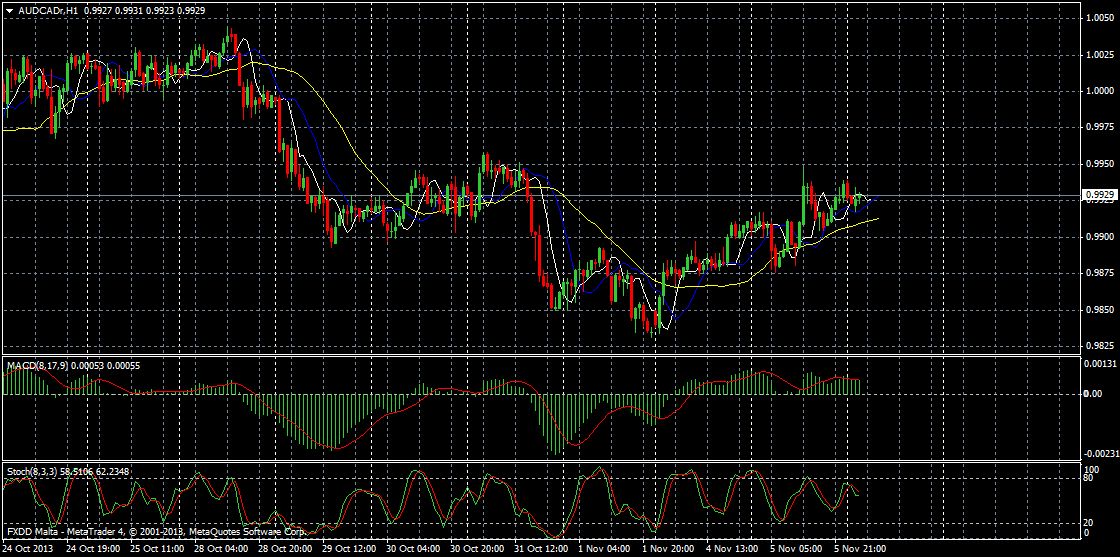
Task: Click the right end of yellow moving average
Action: point(879,218)
